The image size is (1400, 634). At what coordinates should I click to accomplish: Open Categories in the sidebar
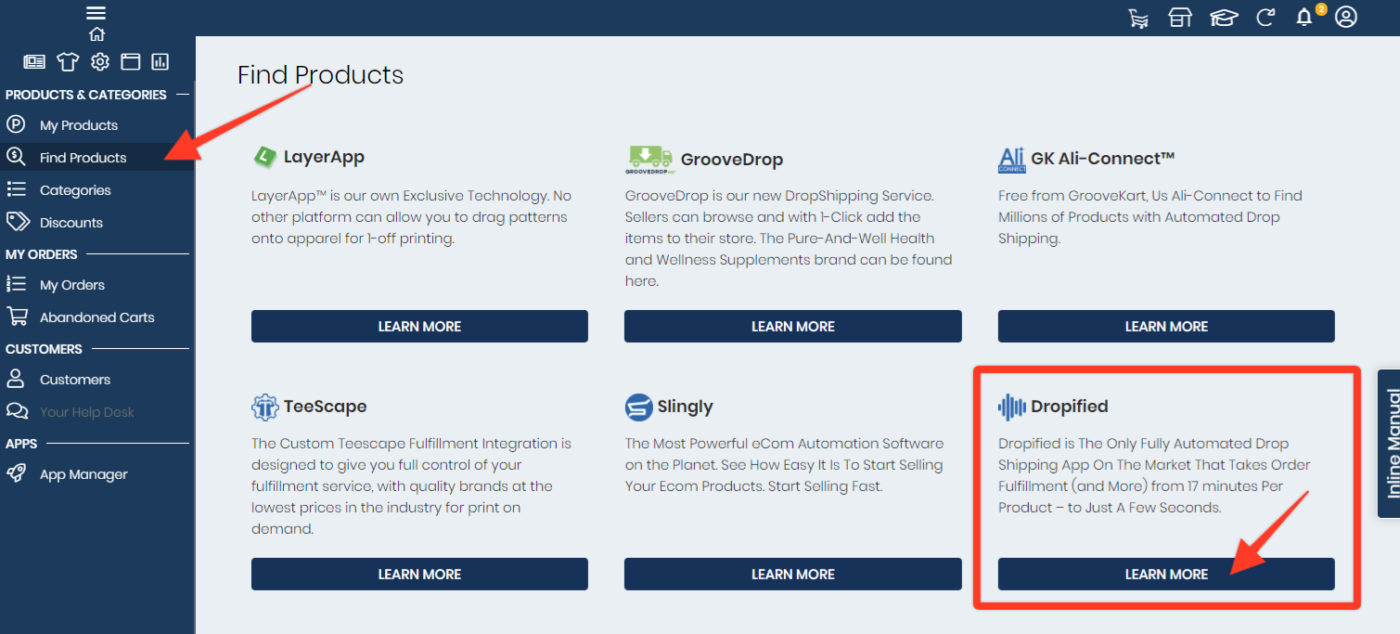97,190
